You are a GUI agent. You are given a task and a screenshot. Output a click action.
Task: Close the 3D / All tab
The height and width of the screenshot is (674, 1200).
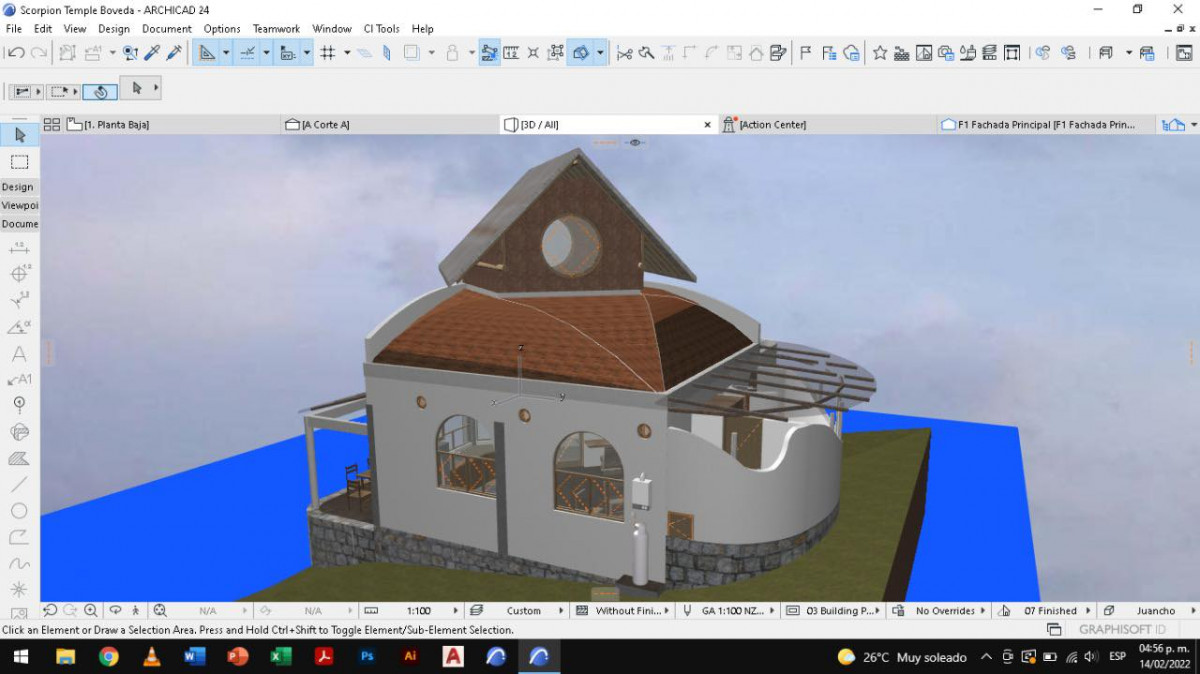pos(708,125)
